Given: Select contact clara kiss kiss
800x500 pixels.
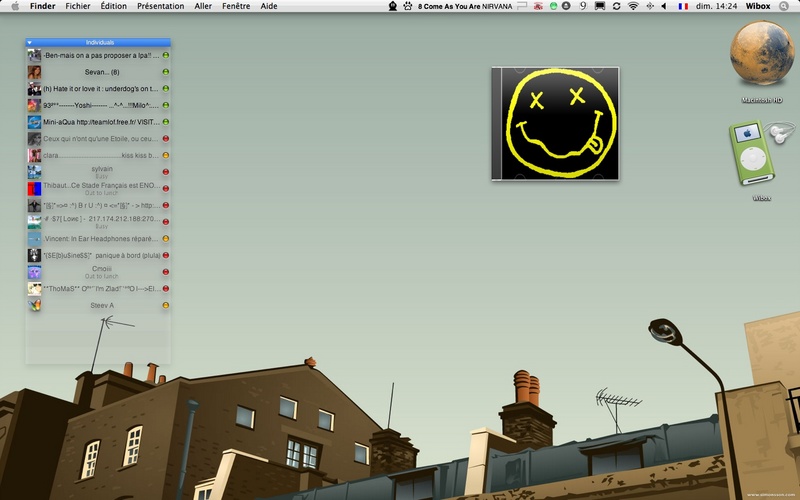Looking at the screenshot, I should coord(98,155).
